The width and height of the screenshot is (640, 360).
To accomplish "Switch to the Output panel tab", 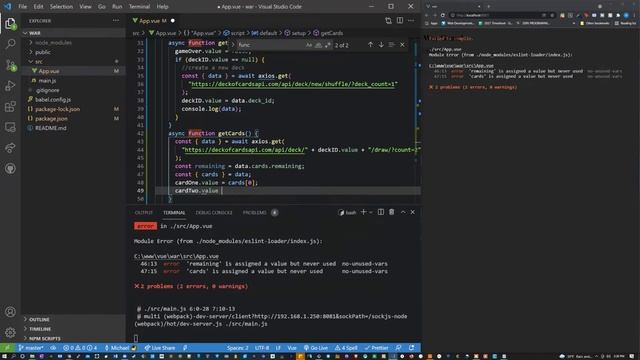I will click(x=144, y=213).
